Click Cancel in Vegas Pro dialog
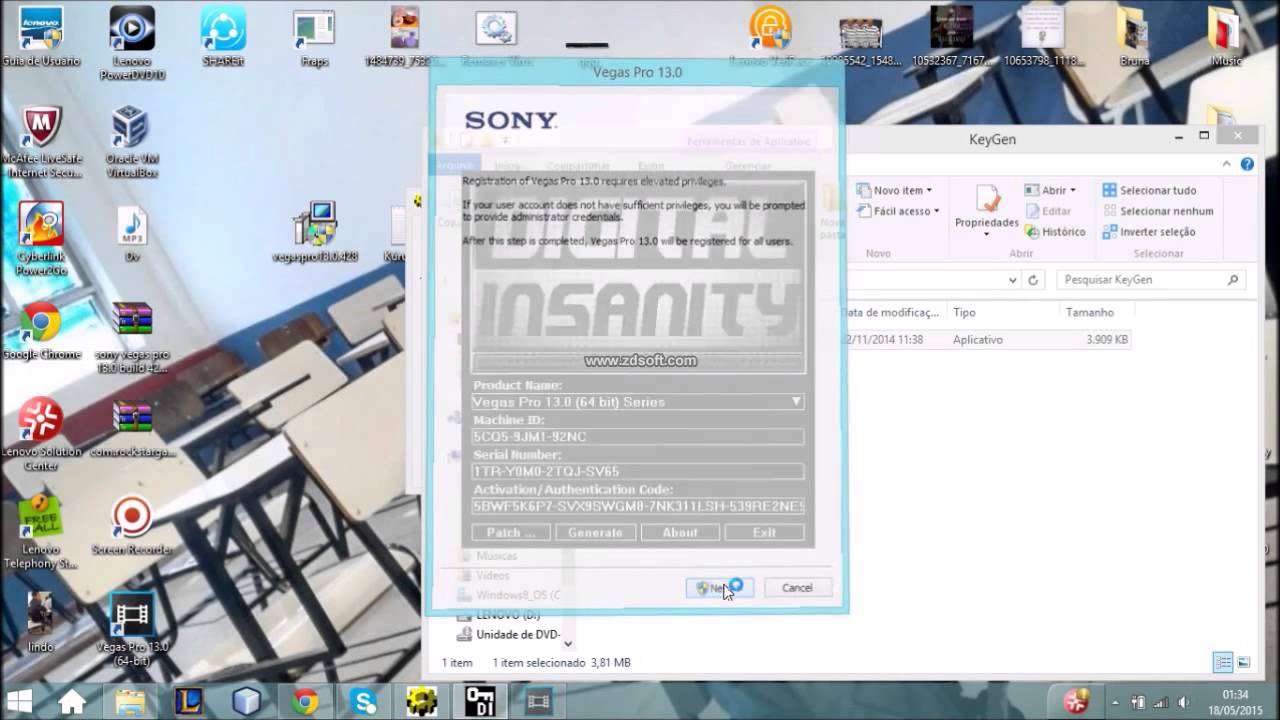Screen dimensions: 1280x720 coord(797,588)
